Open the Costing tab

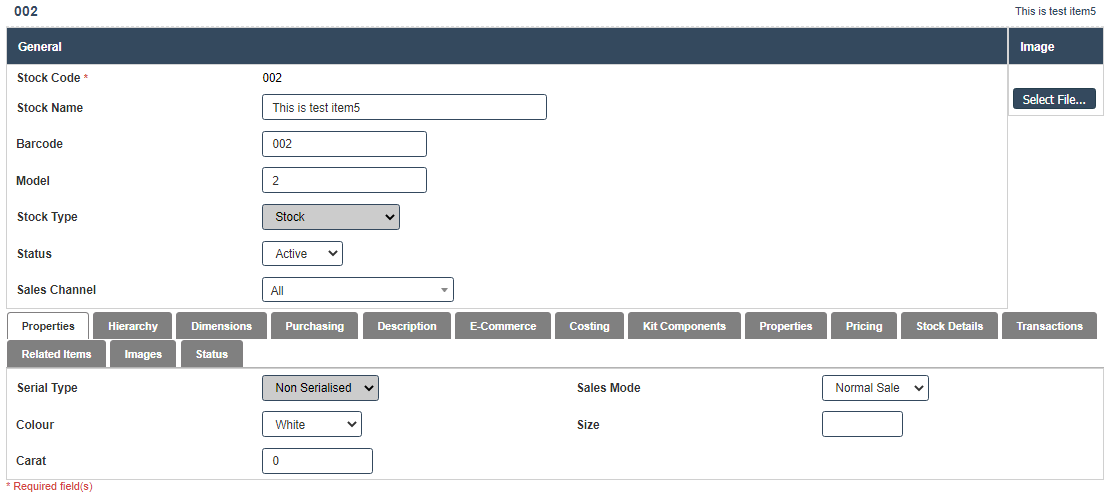[589, 326]
